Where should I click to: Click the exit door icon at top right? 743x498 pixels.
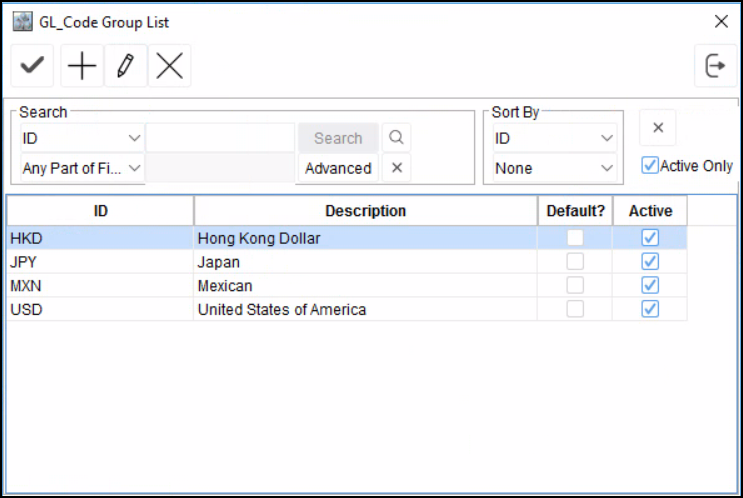click(715, 66)
